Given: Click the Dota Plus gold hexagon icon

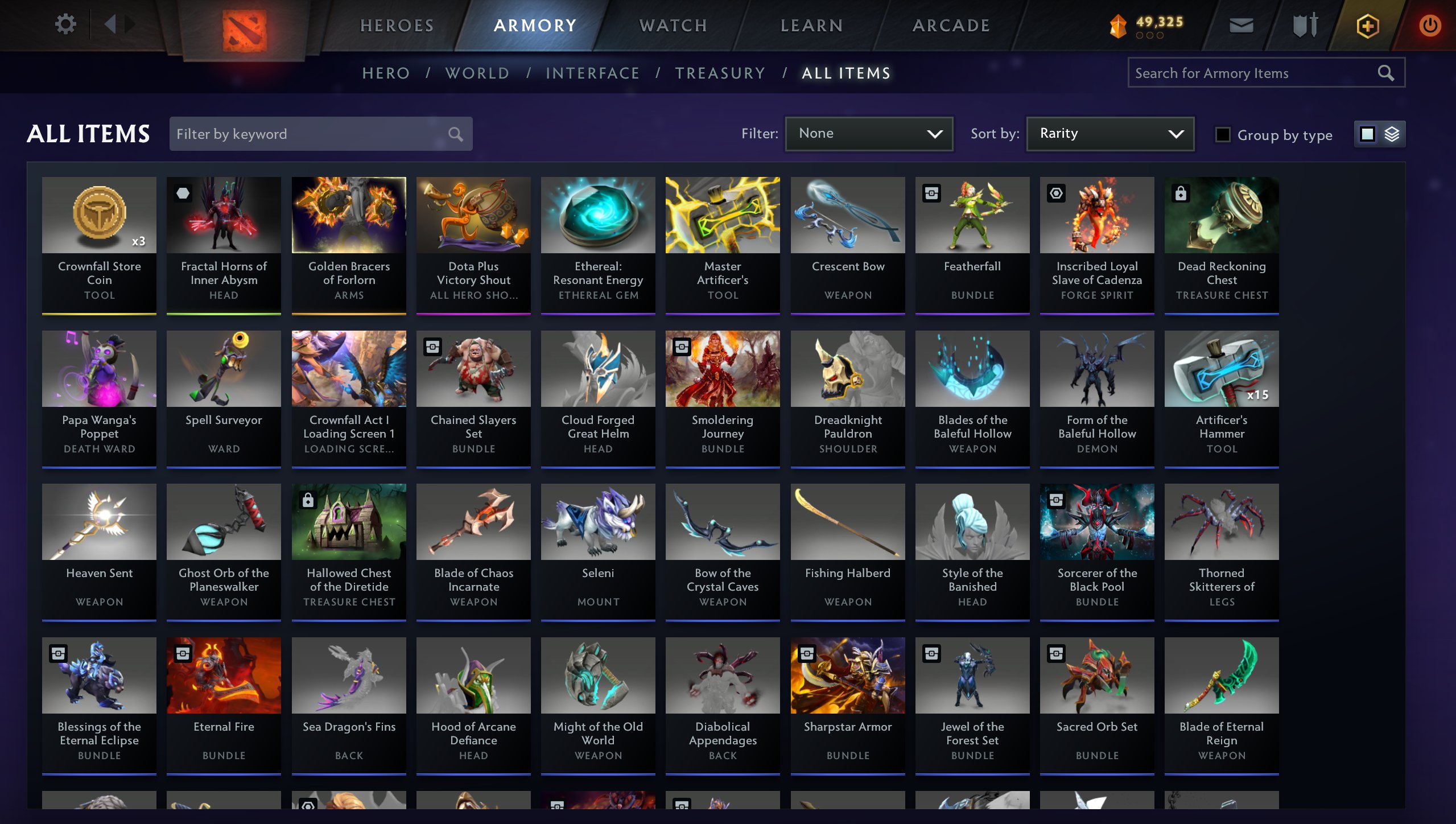Looking at the screenshot, I should (x=1367, y=26).
